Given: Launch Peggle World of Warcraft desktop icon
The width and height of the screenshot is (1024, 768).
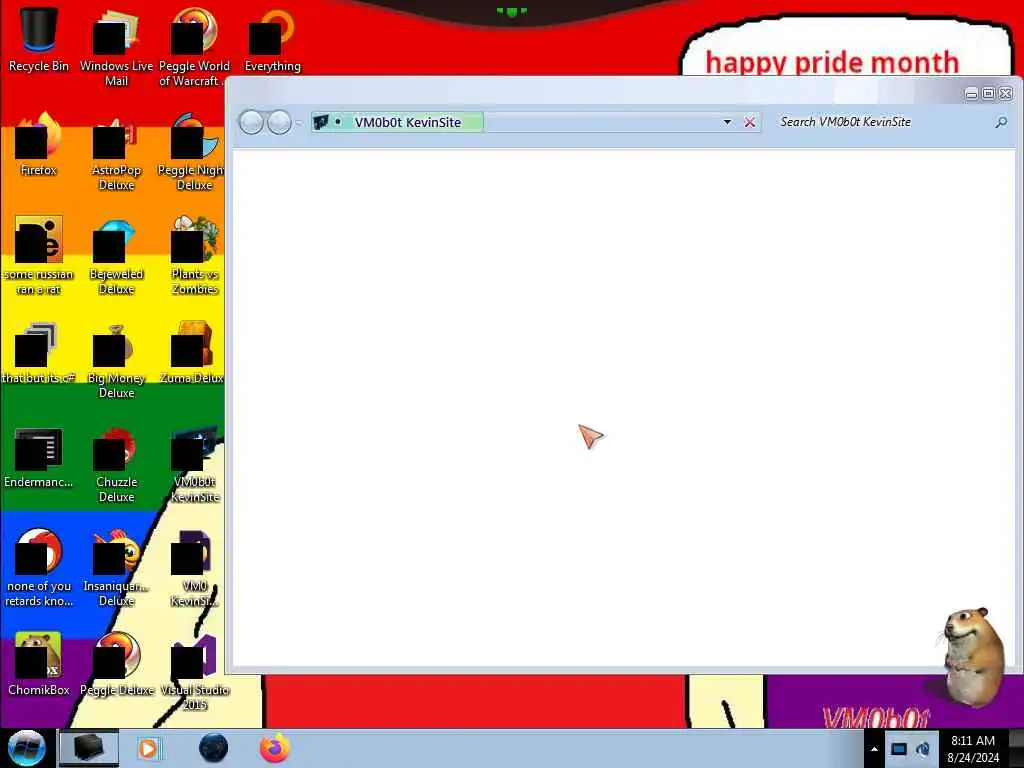Looking at the screenshot, I should (x=194, y=46).
